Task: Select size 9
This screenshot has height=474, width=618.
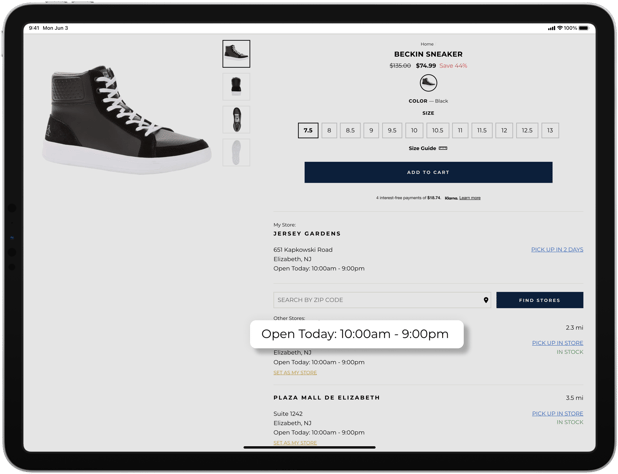Action: coord(371,130)
